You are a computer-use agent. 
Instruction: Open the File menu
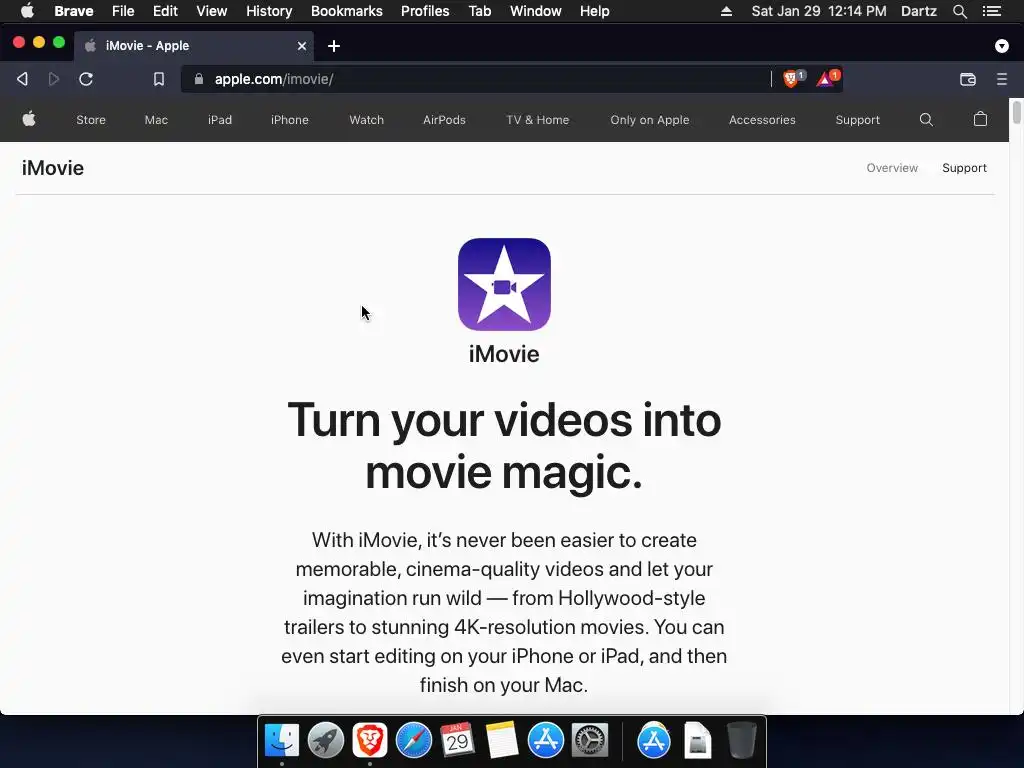point(123,11)
